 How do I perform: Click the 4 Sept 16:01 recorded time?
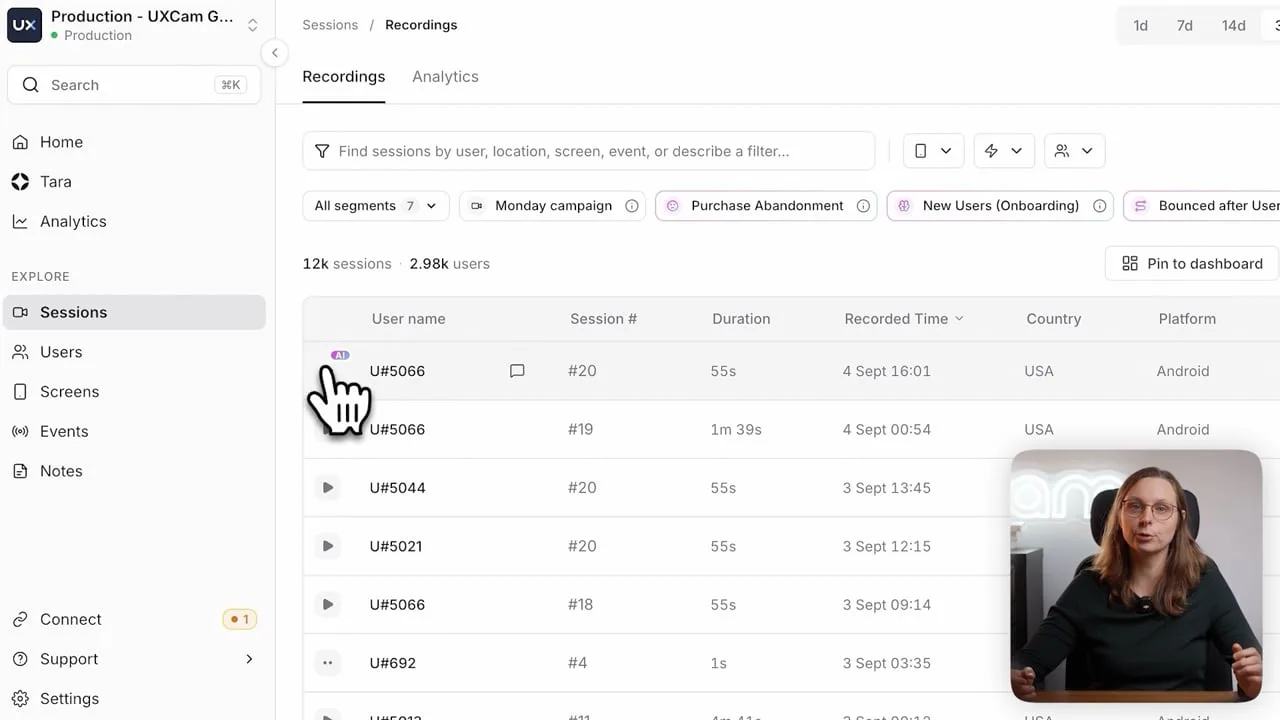pos(886,371)
